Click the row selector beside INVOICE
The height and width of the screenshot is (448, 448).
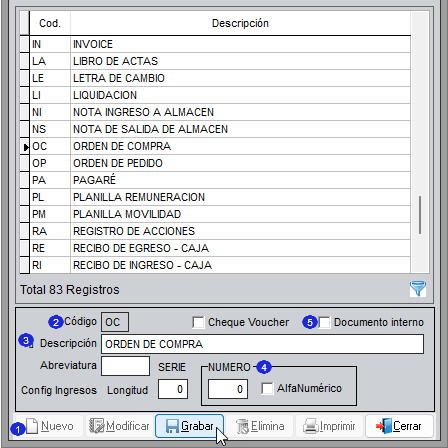(24, 44)
